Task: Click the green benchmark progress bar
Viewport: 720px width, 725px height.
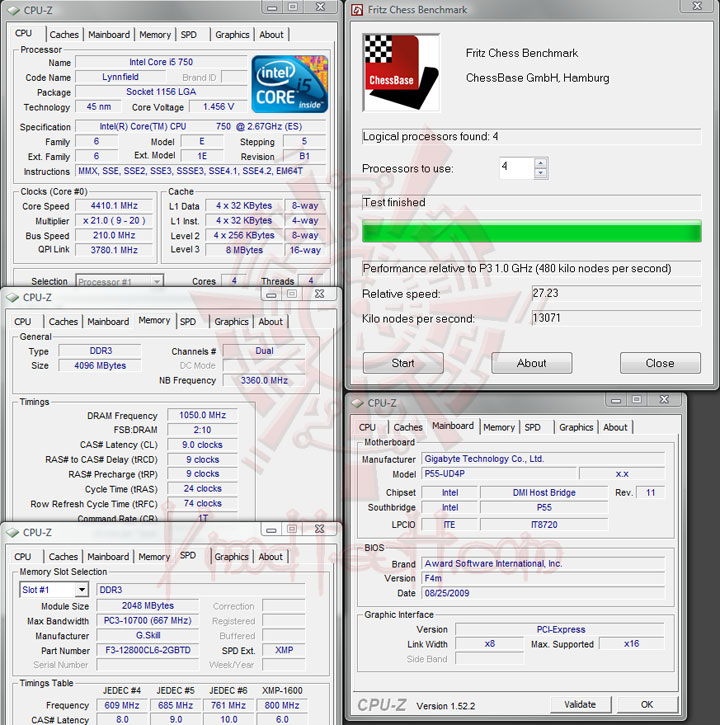Action: (x=532, y=231)
